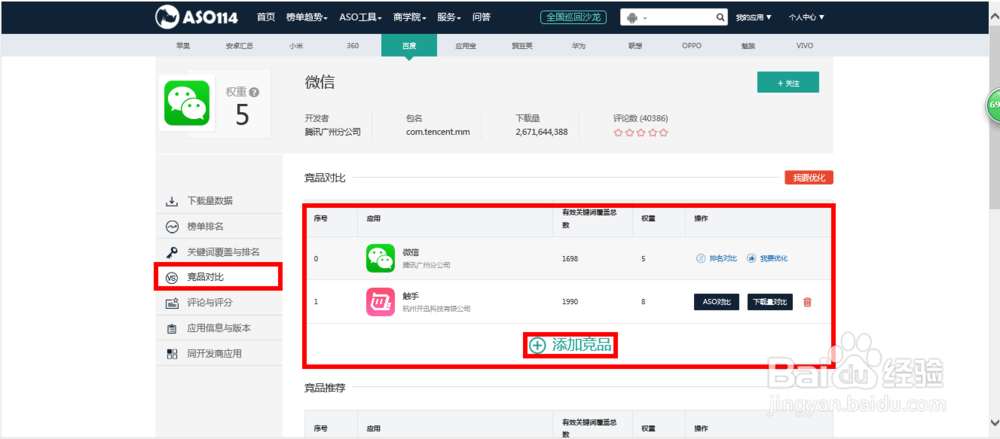Click the 评论与评分 sidebar icon
This screenshot has height=439, width=1000.
[x=172, y=303]
